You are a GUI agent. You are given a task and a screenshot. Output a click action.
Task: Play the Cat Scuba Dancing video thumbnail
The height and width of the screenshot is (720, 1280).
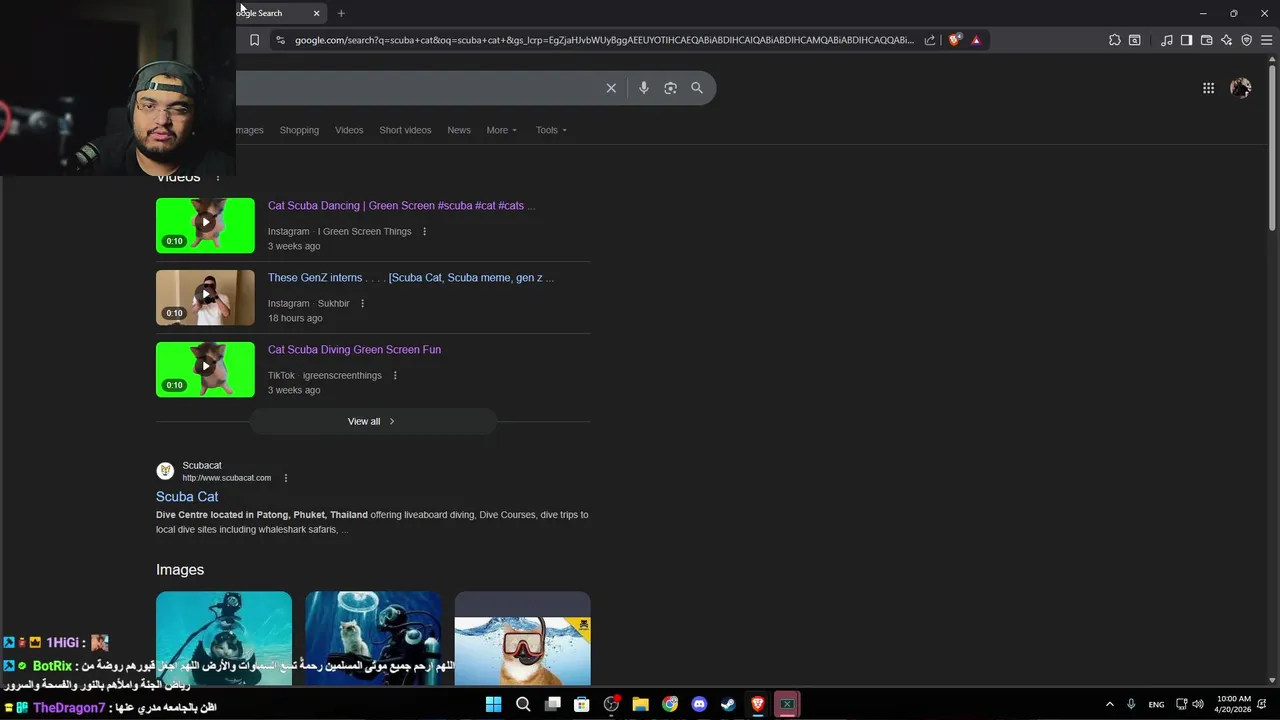[x=205, y=225]
